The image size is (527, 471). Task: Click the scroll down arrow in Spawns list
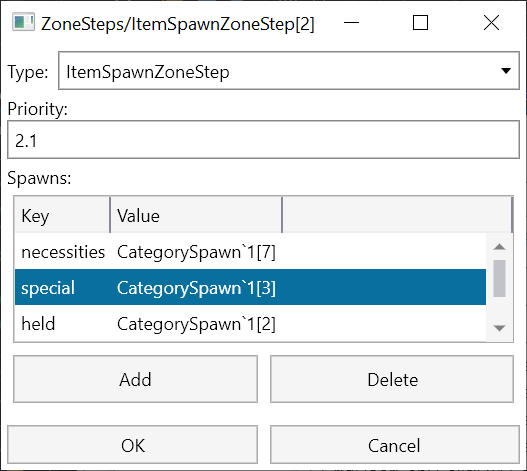[x=499, y=327]
